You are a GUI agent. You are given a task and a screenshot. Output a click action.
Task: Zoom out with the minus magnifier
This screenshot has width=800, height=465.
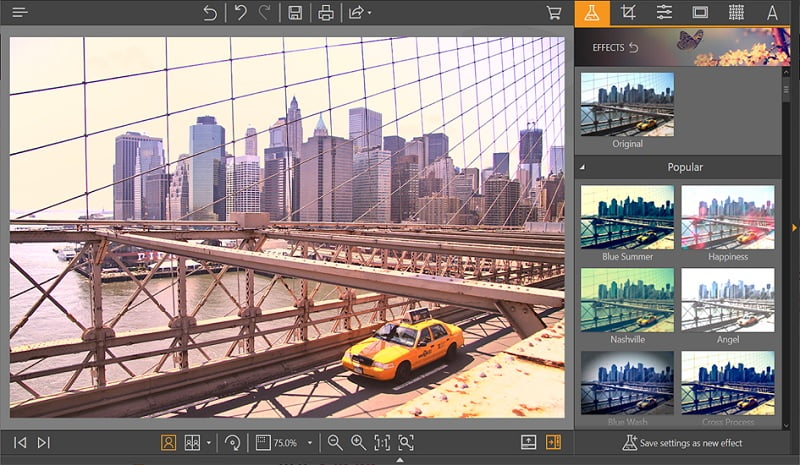[335, 443]
